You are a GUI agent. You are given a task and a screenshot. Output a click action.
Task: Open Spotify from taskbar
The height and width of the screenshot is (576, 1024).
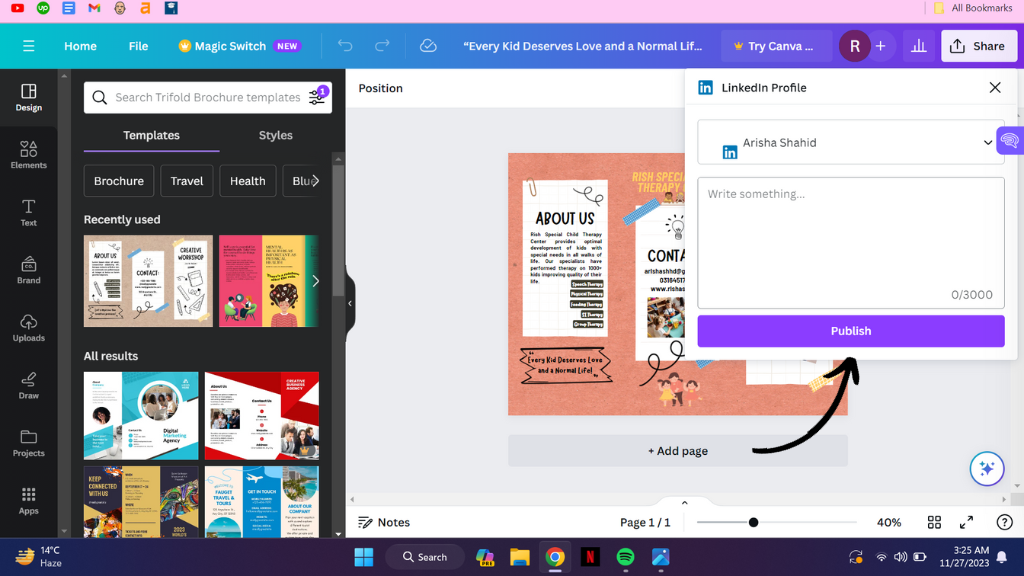625,556
